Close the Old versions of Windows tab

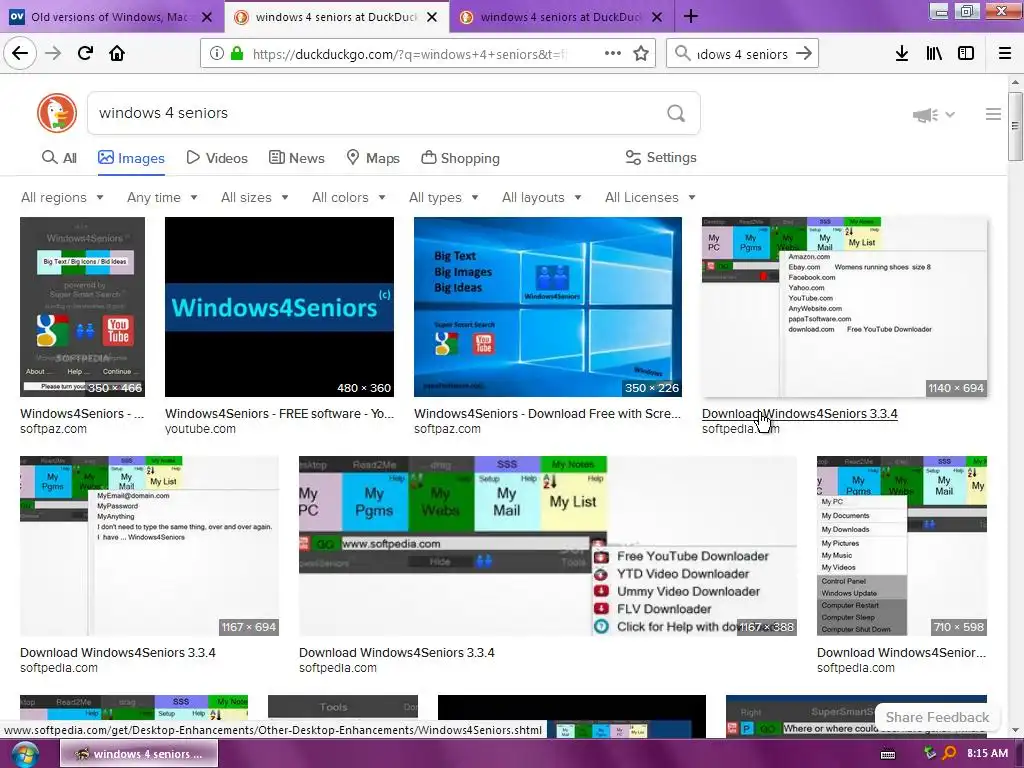click(x=207, y=18)
